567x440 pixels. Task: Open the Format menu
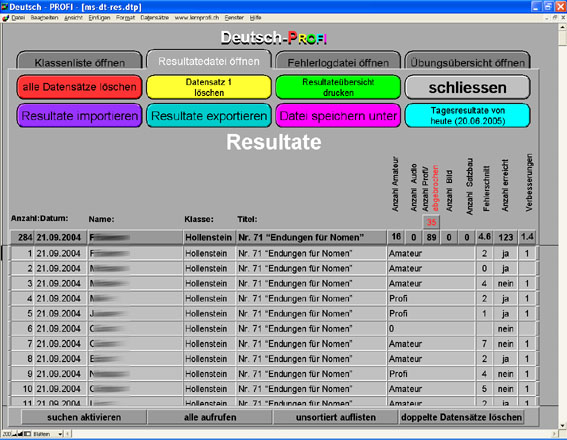[125, 18]
